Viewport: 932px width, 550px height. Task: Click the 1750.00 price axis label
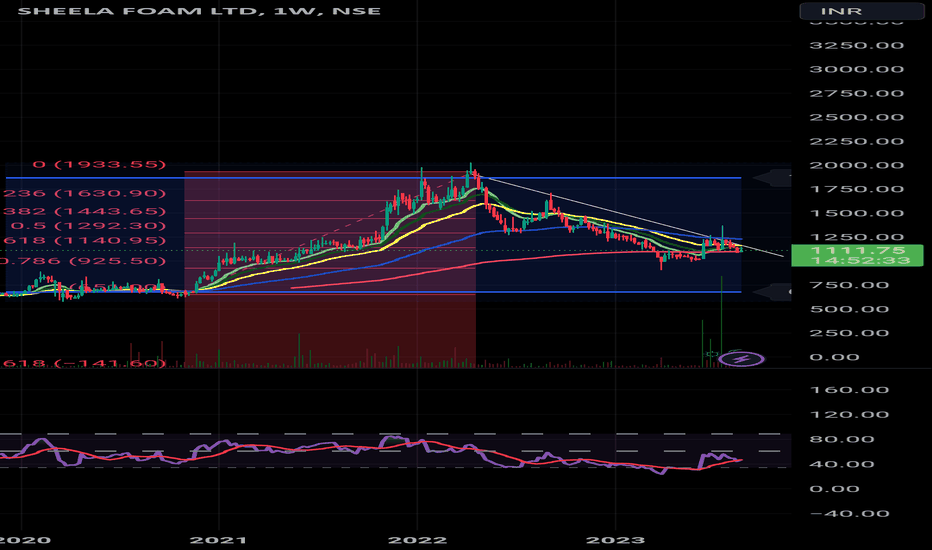[x=857, y=189]
